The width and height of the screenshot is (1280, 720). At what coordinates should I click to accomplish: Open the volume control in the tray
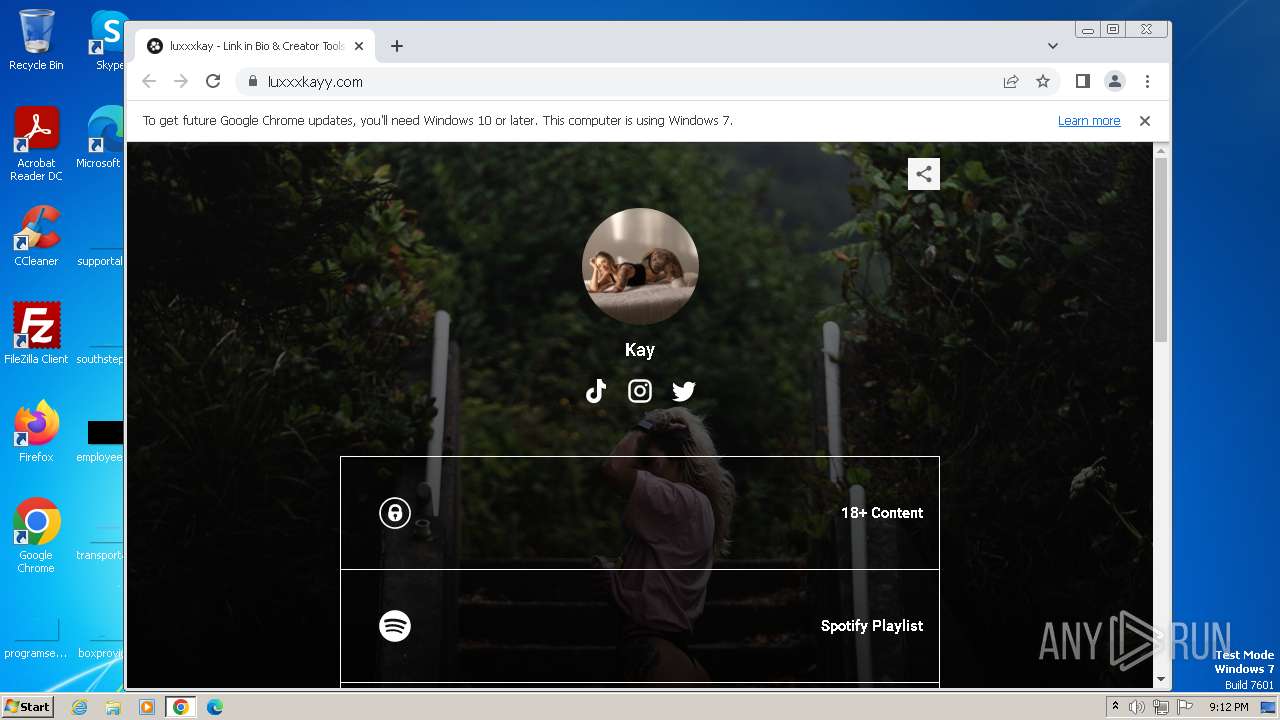coord(1137,707)
